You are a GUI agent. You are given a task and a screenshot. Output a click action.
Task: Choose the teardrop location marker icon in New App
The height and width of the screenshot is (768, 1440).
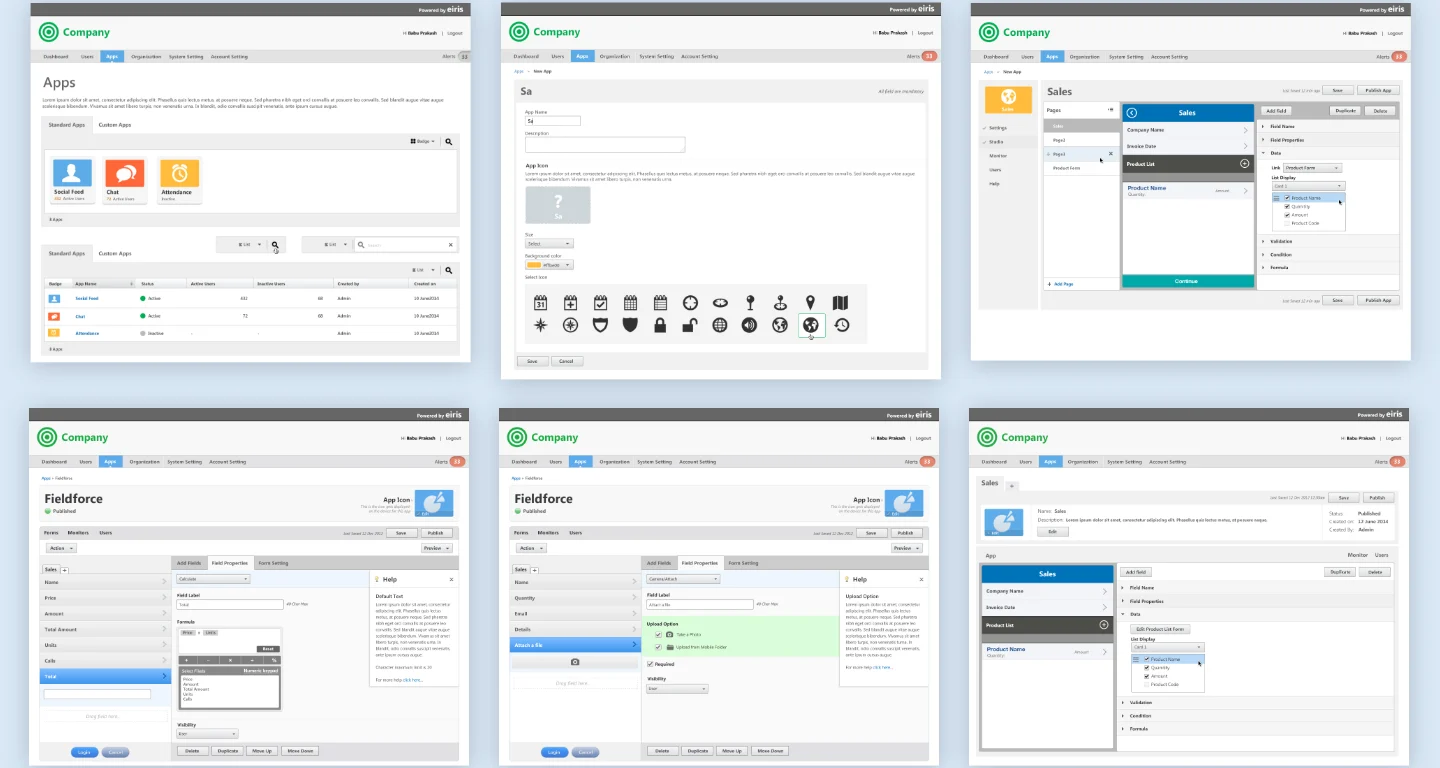point(810,302)
